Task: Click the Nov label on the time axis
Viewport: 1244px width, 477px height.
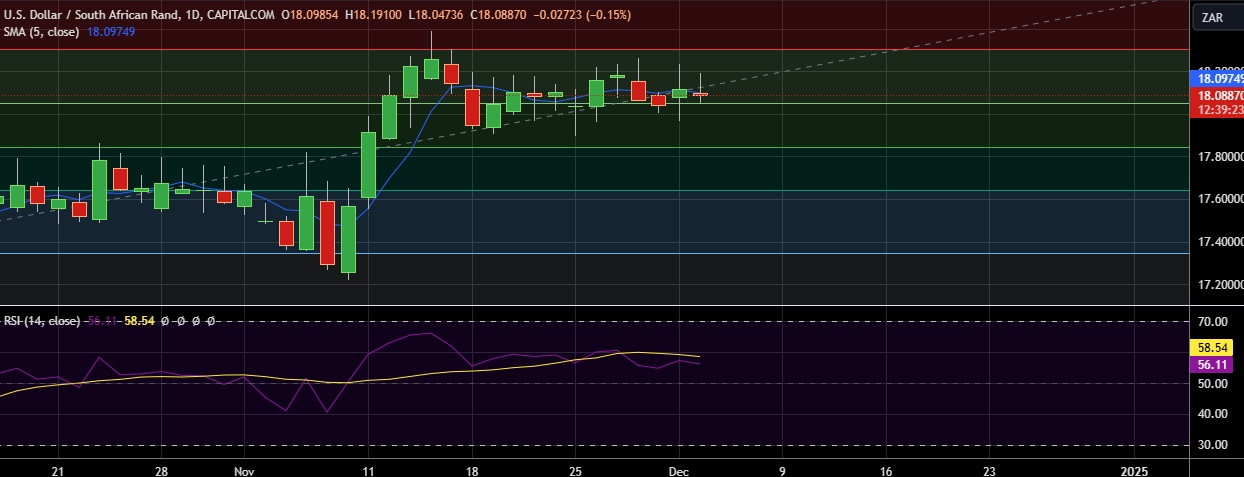Action: [244, 469]
